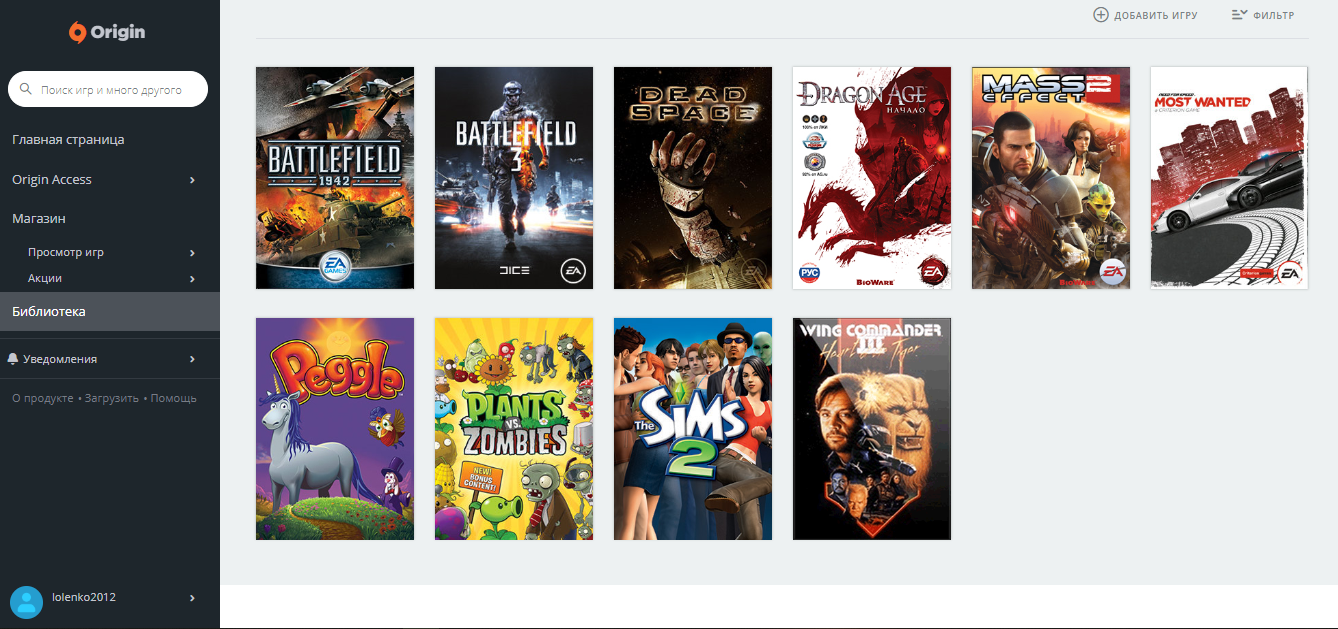Click the plus icon to add game
This screenshot has height=629, width=1338.
click(x=1100, y=15)
